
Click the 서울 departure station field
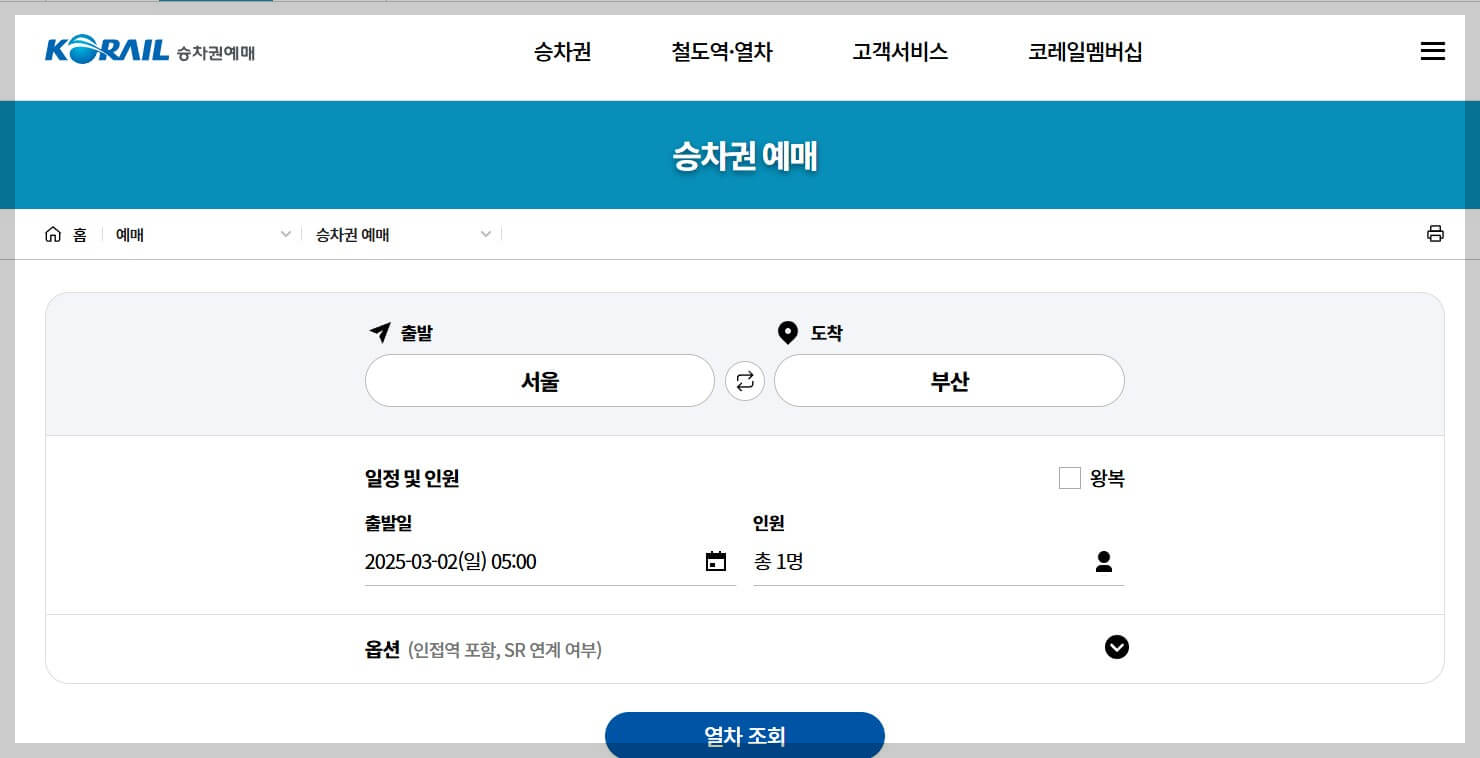click(539, 381)
